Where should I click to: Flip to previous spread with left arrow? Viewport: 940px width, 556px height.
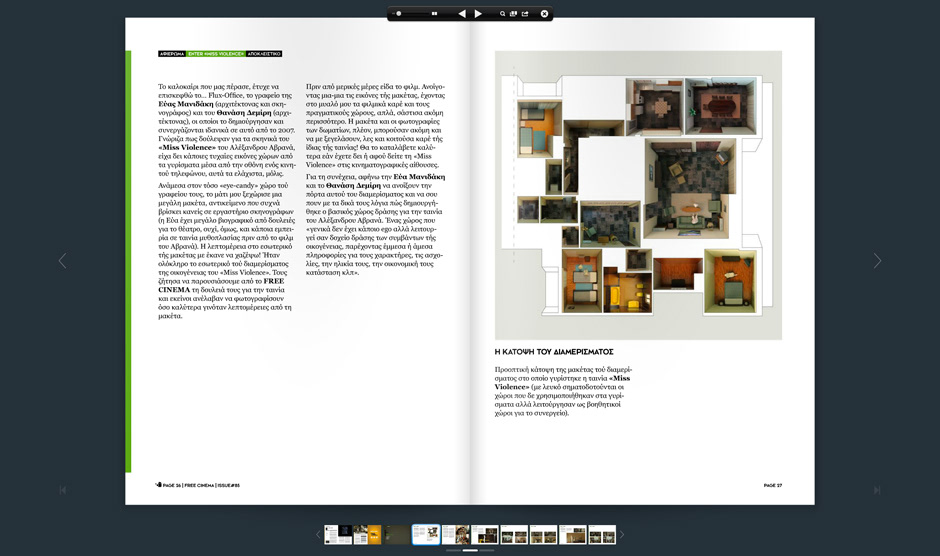pos(62,260)
